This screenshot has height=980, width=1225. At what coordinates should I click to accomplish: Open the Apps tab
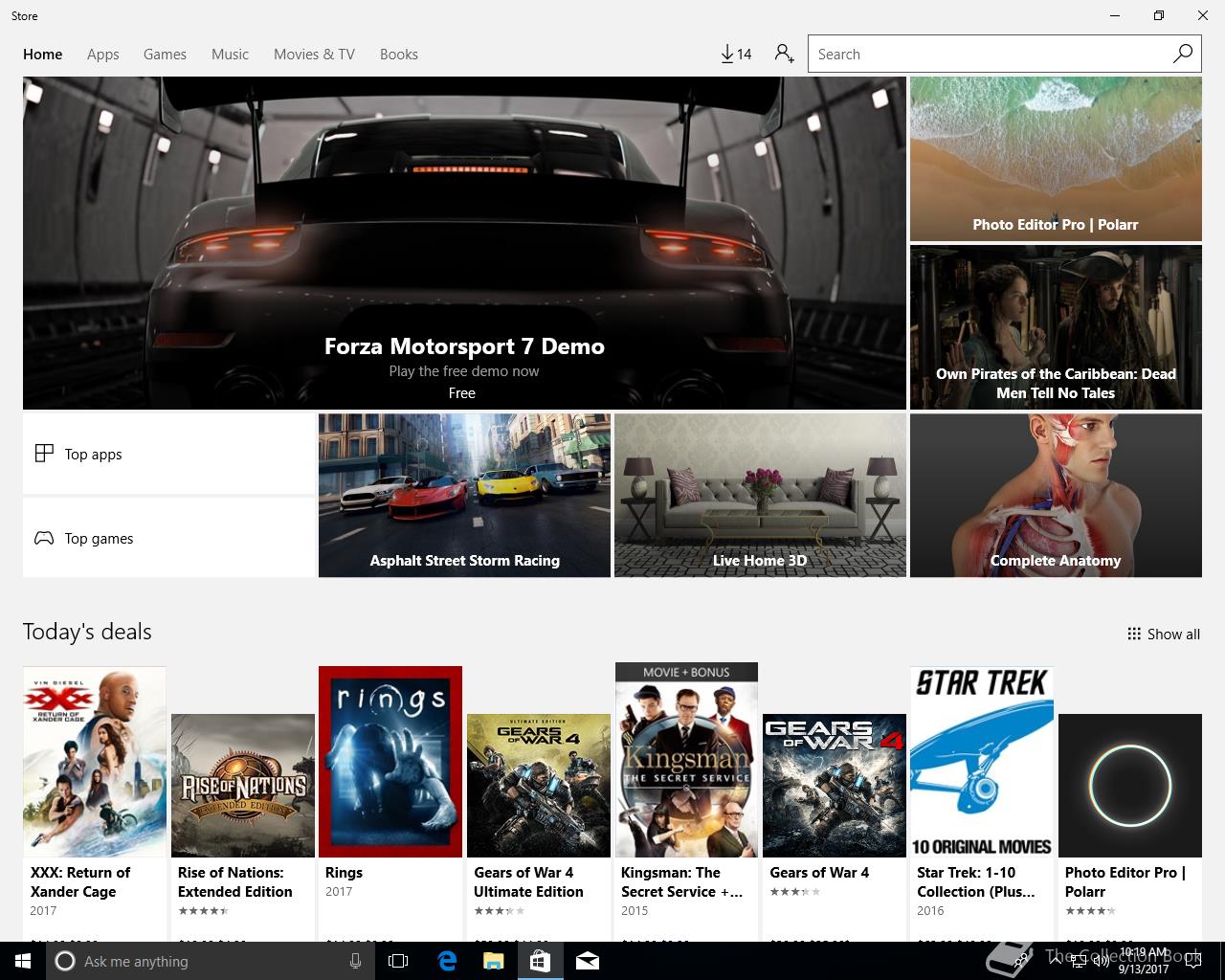click(103, 55)
